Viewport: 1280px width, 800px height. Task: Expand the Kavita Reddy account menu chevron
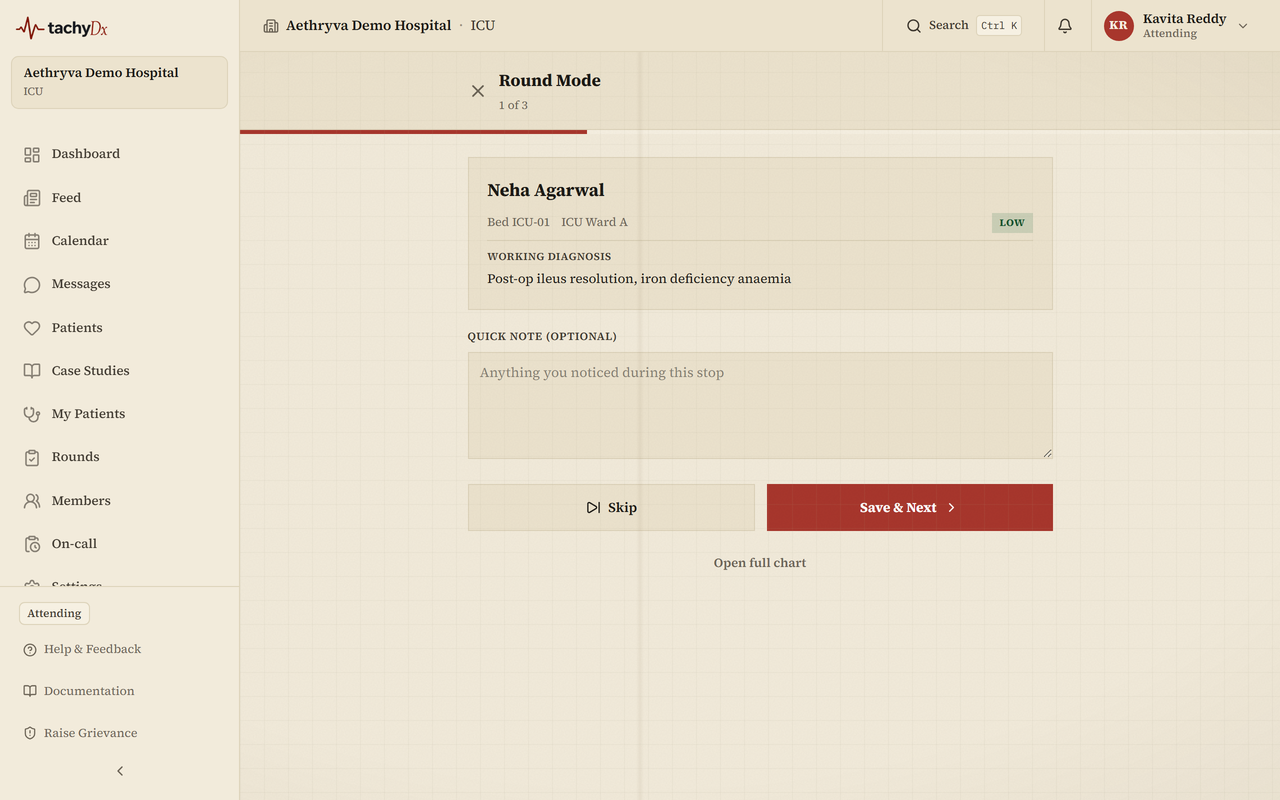[x=1243, y=26]
